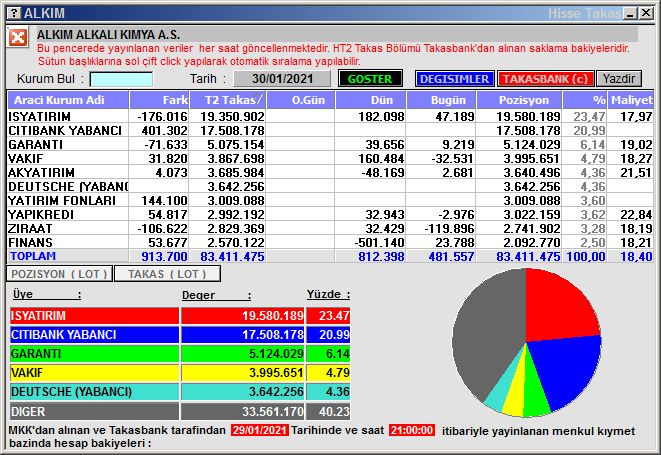Select ISYATIRIM row in table
This screenshot has width=661, height=455.
click(330, 116)
